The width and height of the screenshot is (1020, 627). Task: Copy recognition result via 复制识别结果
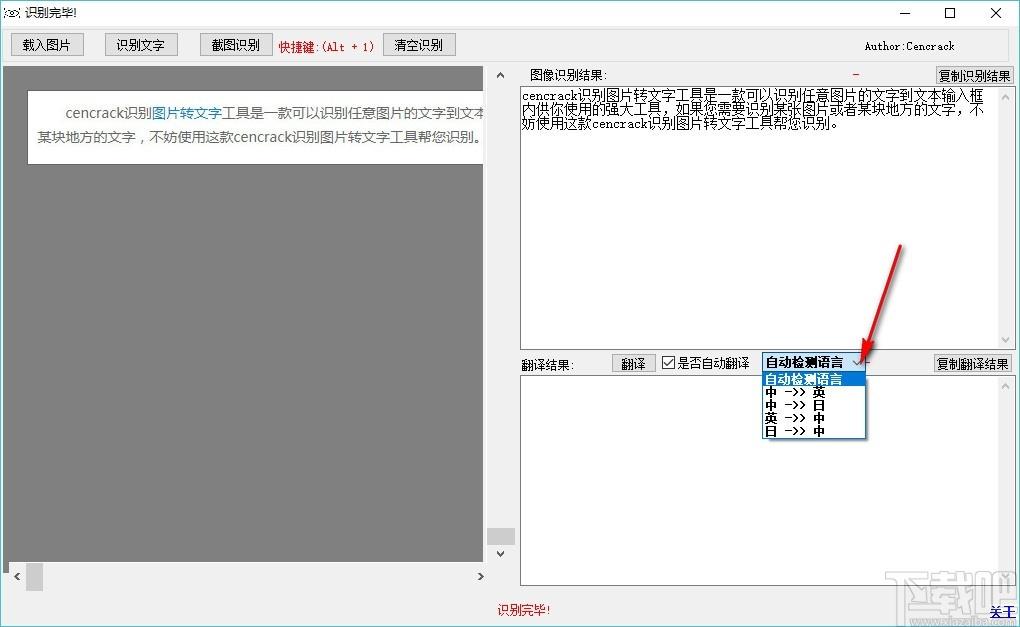[x=974, y=75]
